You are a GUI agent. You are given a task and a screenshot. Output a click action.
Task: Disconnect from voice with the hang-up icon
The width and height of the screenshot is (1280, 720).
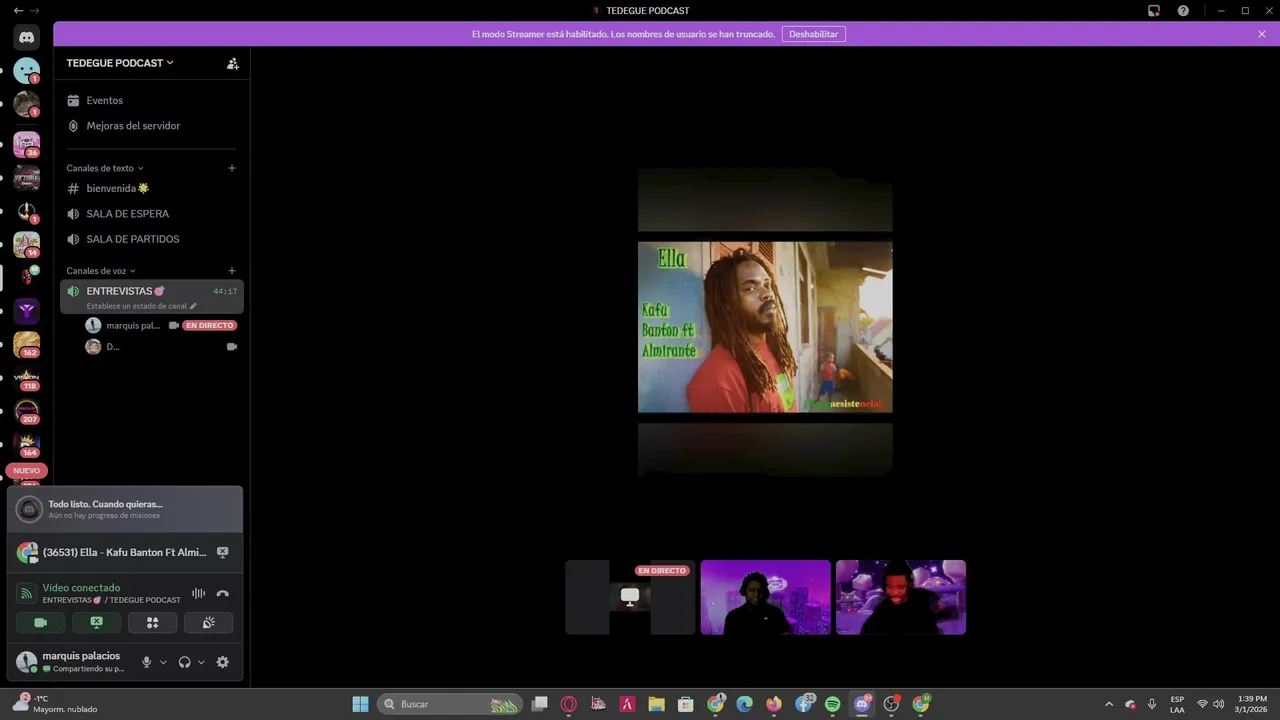(223, 593)
